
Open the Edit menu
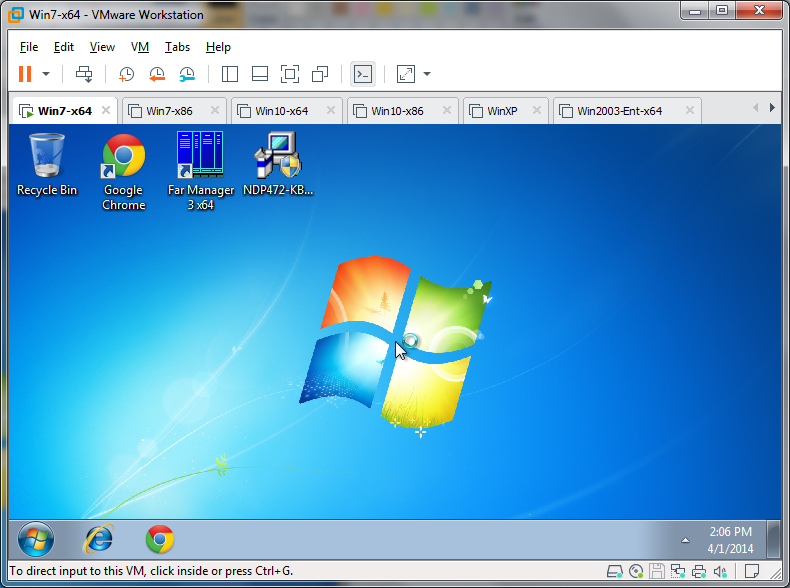(63, 47)
